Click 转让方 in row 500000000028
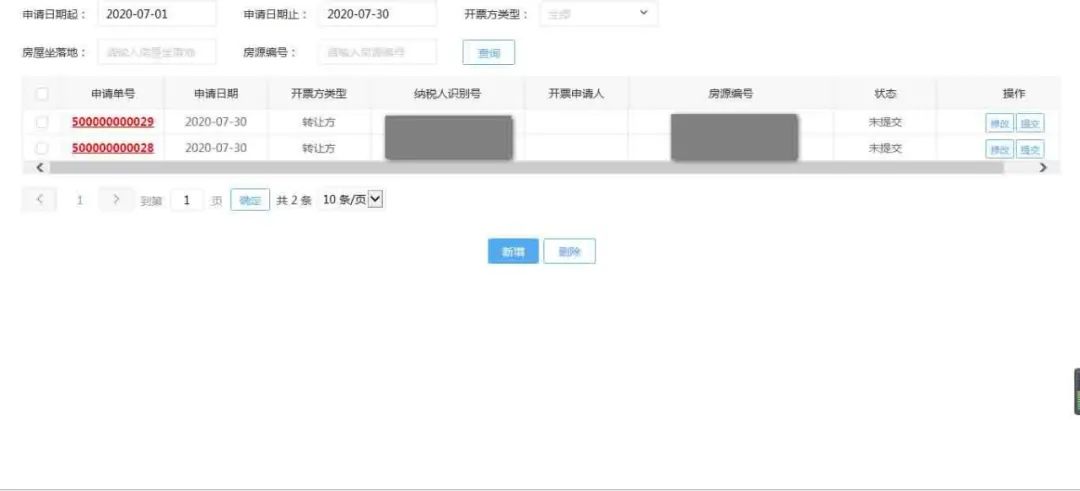1080x491 pixels. (319, 148)
